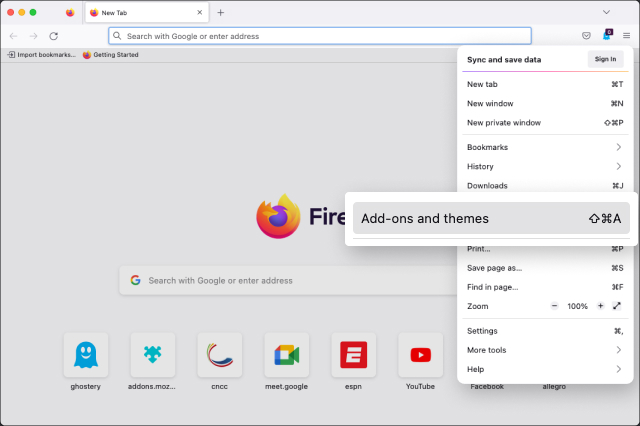
Task: Open the cncc shortcut tile
Action: tap(220, 354)
